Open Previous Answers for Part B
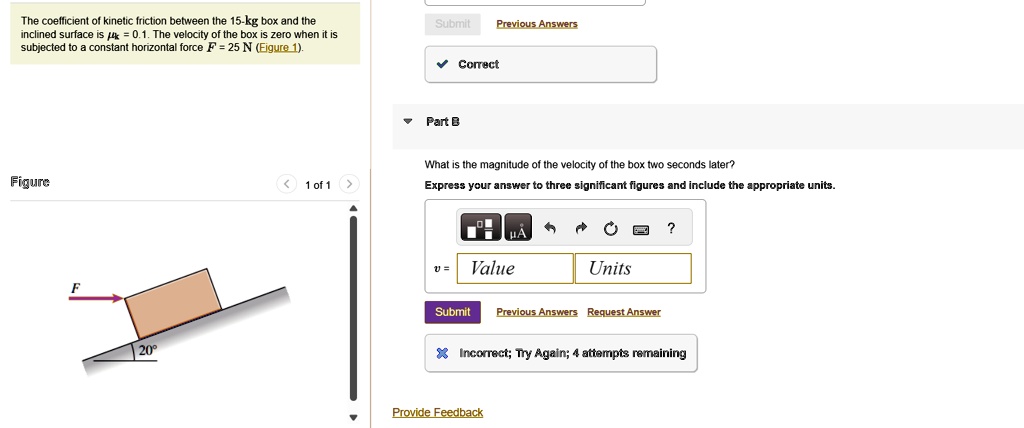This screenshot has width=1024, height=428. 537,312
